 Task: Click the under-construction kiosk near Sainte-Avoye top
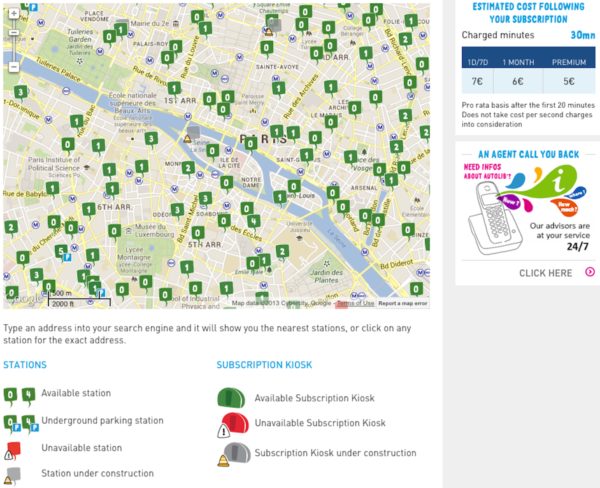point(272,26)
